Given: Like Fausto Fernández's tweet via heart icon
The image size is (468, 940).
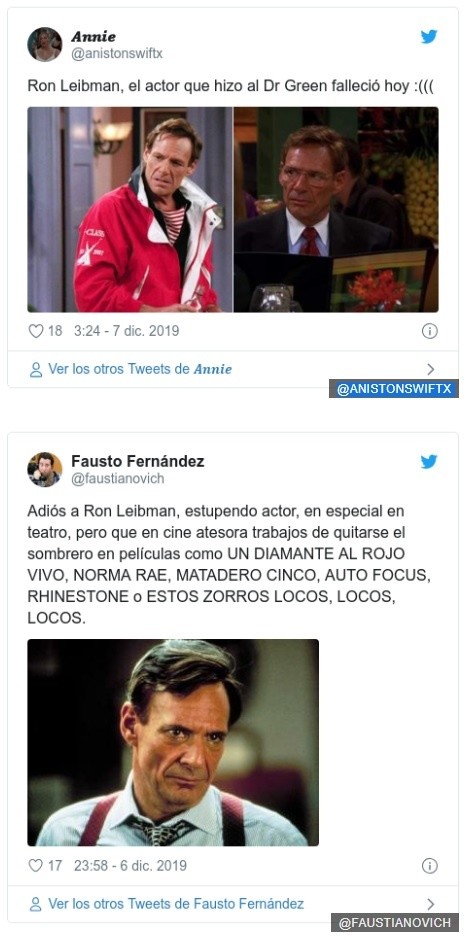Looking at the screenshot, I should (36, 866).
